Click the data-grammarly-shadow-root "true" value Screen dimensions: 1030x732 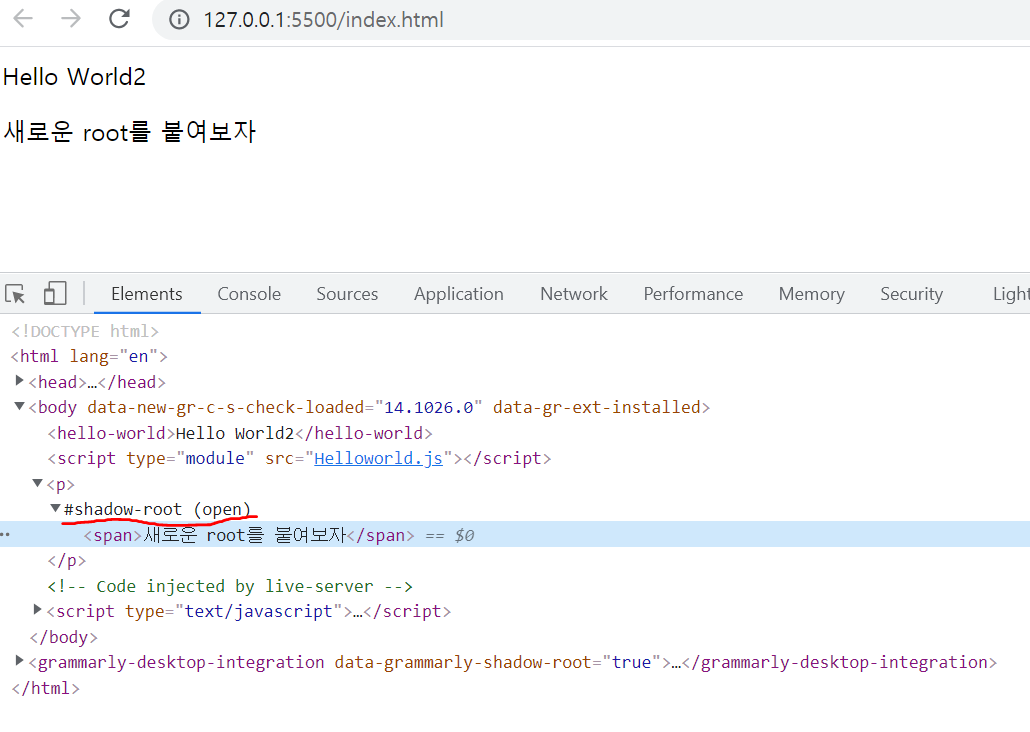point(631,662)
